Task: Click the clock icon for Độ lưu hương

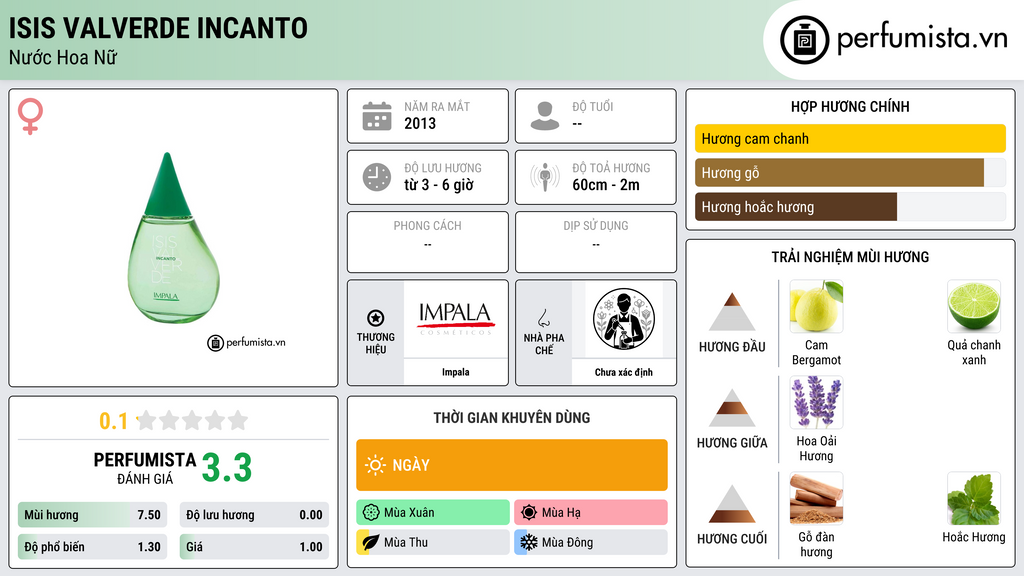Action: coord(377,177)
